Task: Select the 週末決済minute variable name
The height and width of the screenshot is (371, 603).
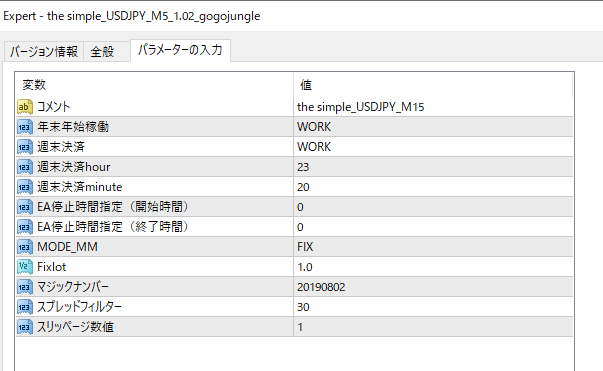Action: click(80, 187)
